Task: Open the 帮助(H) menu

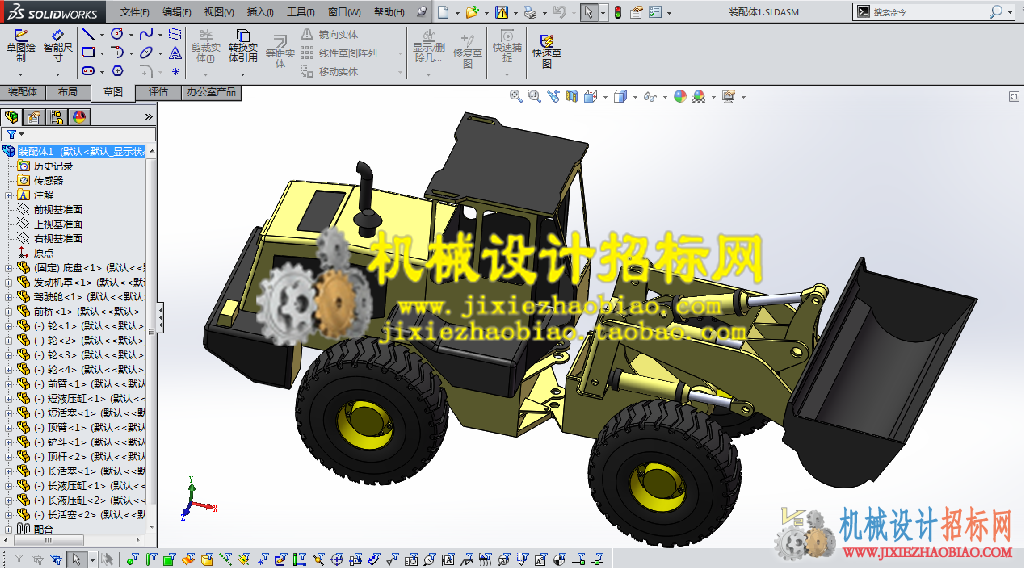Action: tap(389, 12)
